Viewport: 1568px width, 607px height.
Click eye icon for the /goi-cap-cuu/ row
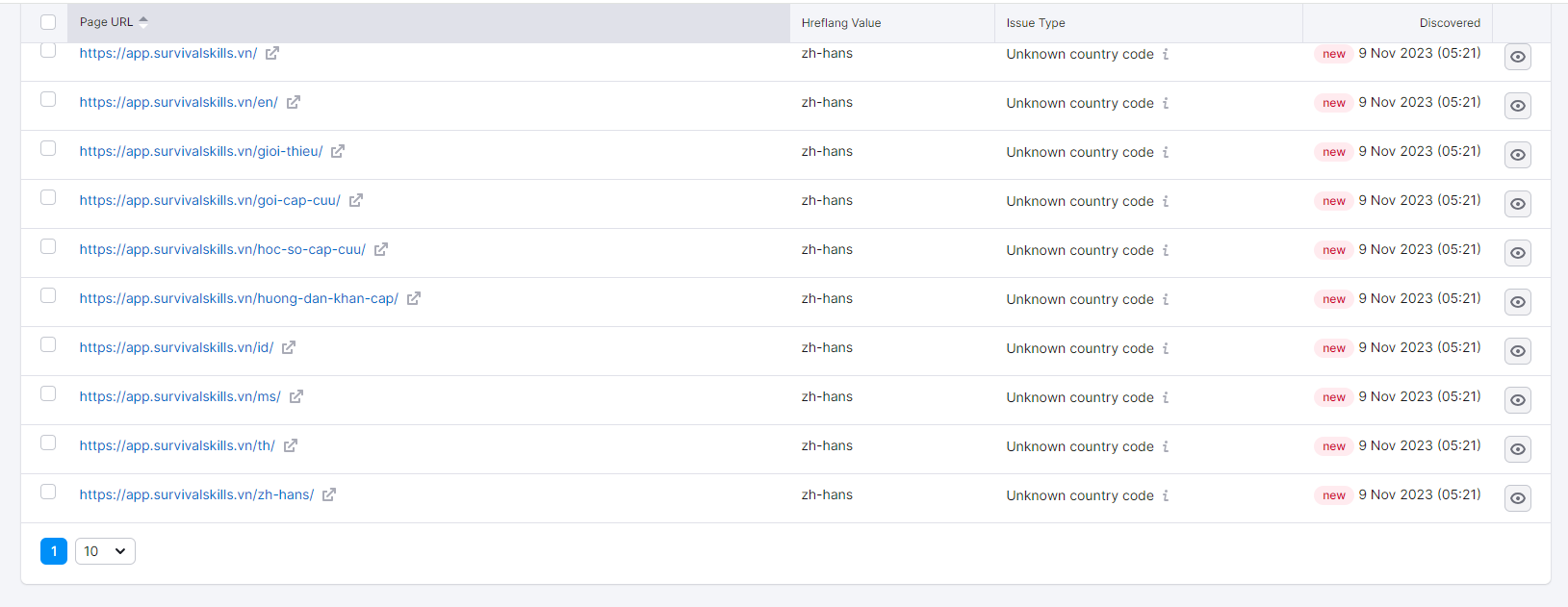[x=1518, y=204]
